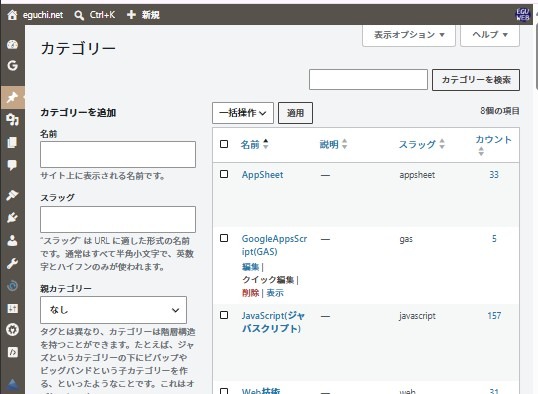The height and width of the screenshot is (394, 538).
Task: Open the Posts pushpin sidebar icon
Action: coord(12,97)
